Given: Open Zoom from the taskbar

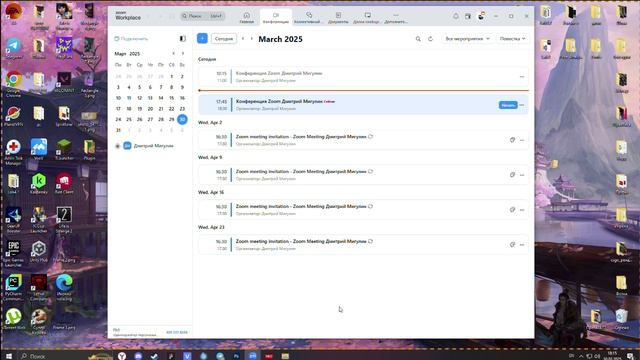Looking at the screenshot, I should click(x=253, y=356).
